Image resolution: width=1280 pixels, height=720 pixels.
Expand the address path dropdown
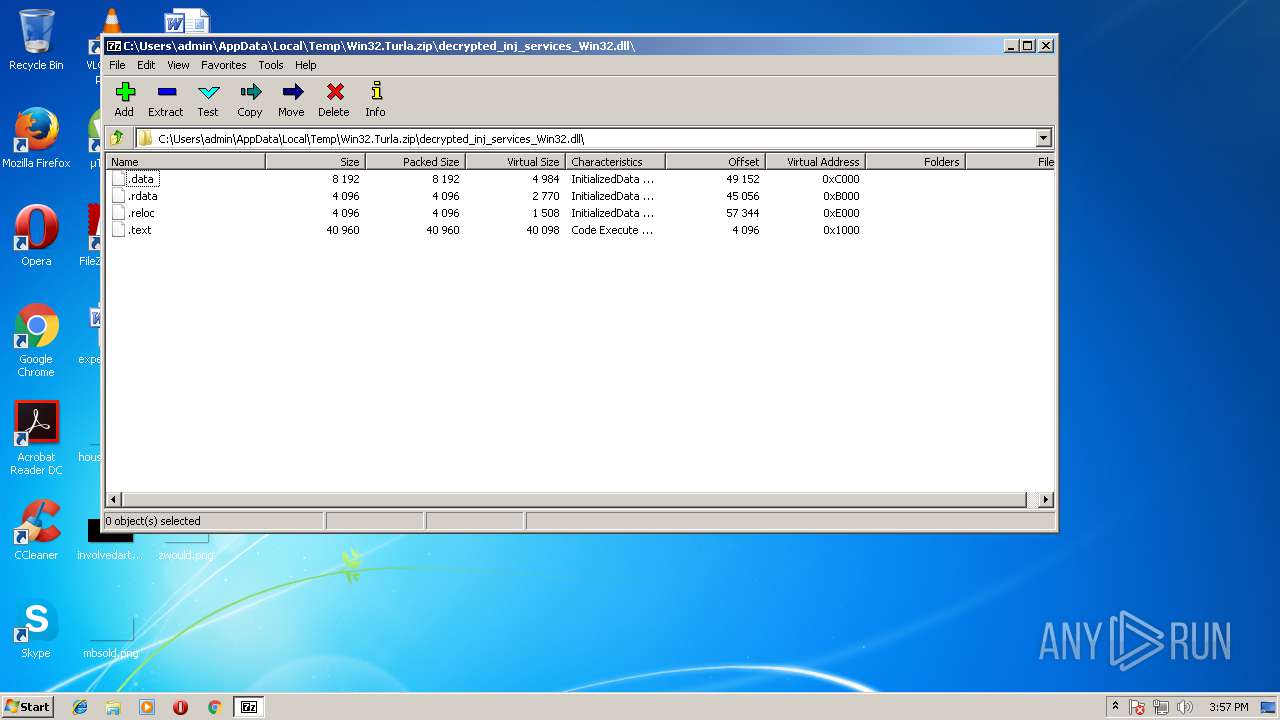1044,138
